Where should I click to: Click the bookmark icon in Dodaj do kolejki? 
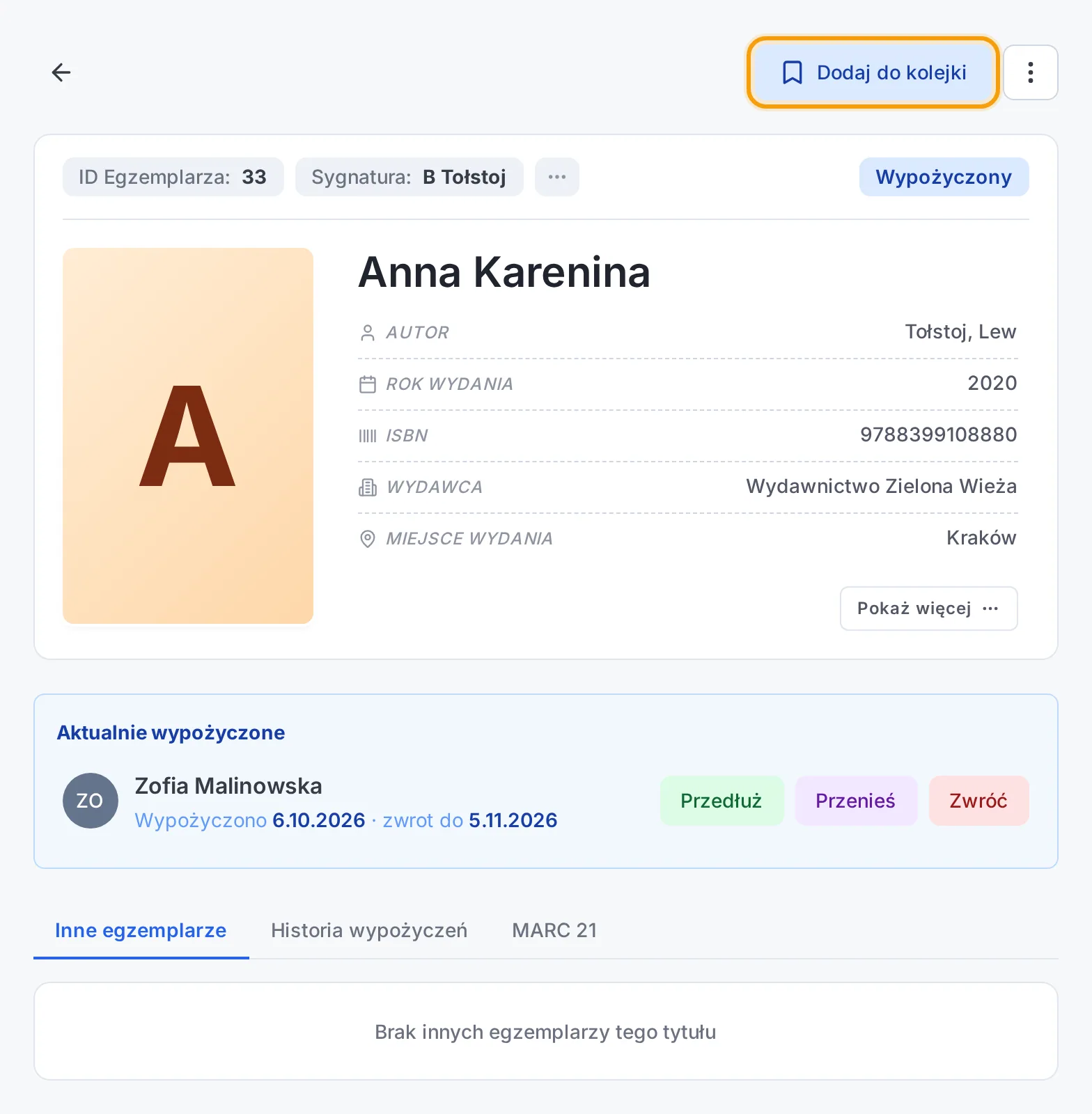tap(793, 72)
